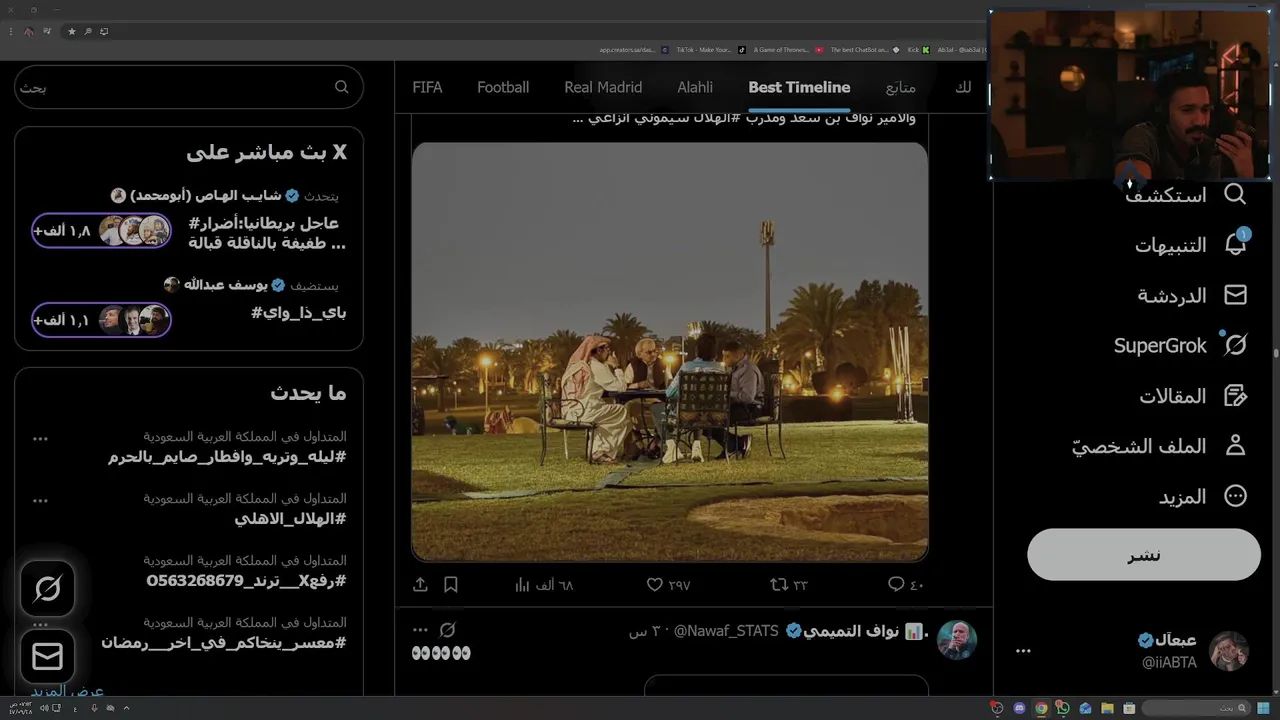Click the page vertical scrollbar
This screenshot has height=720, width=1280.
coord(1275,352)
